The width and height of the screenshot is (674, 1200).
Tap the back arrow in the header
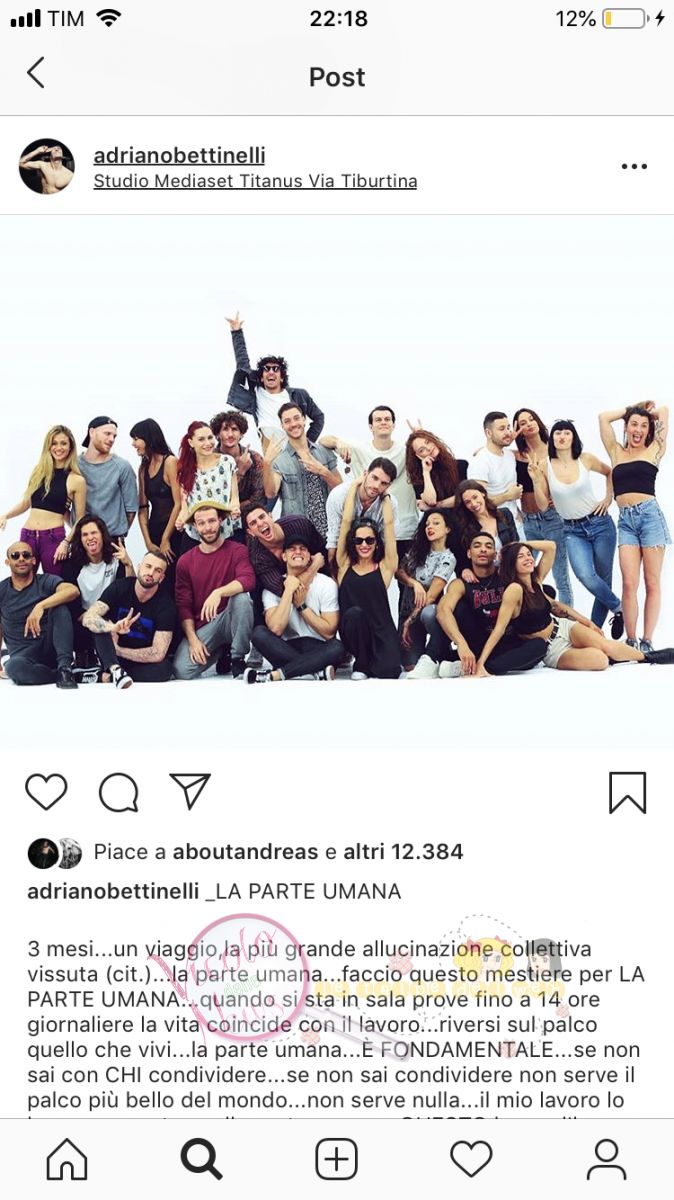tap(36, 73)
